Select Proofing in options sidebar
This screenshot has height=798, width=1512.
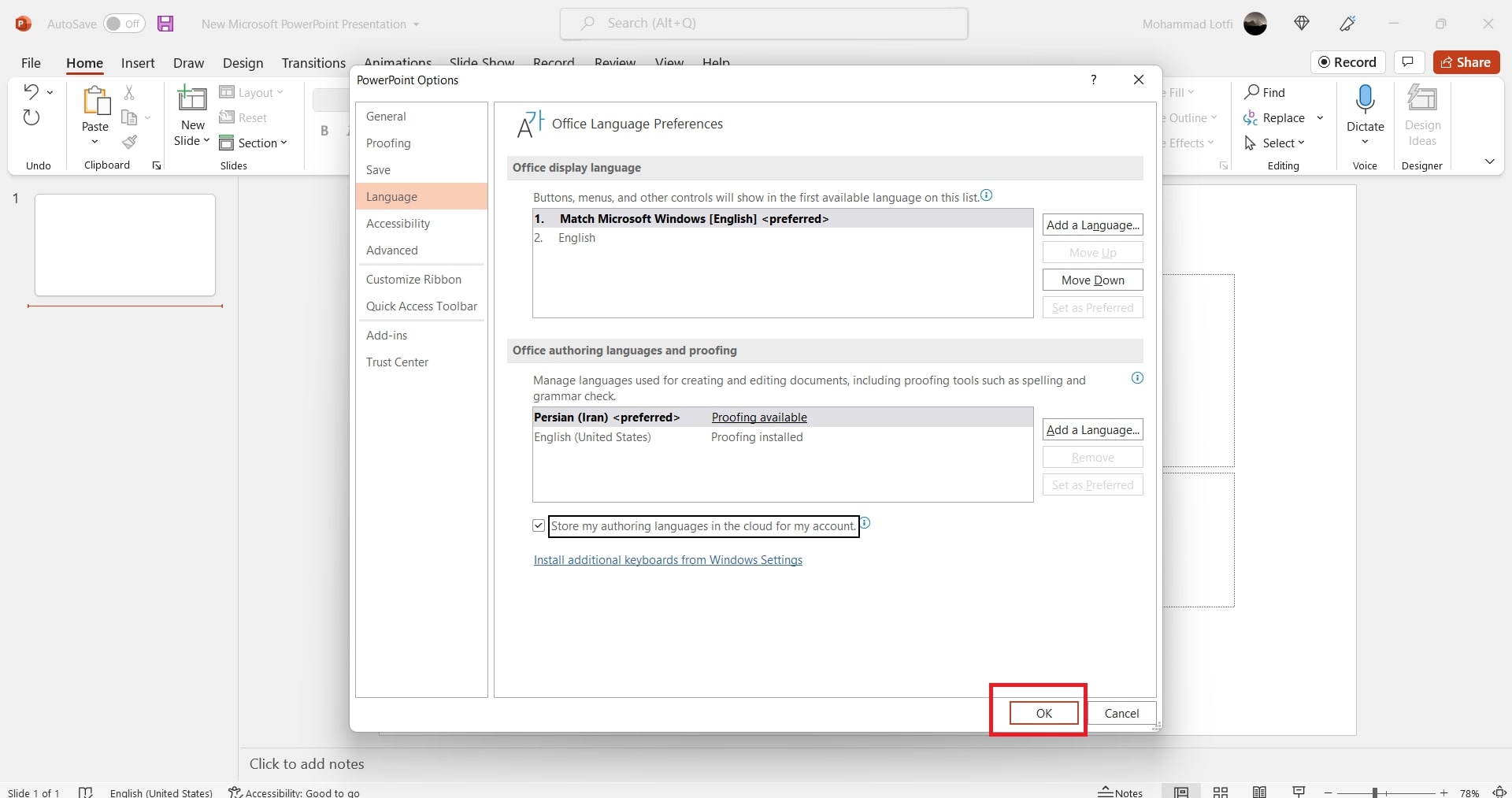click(x=421, y=143)
